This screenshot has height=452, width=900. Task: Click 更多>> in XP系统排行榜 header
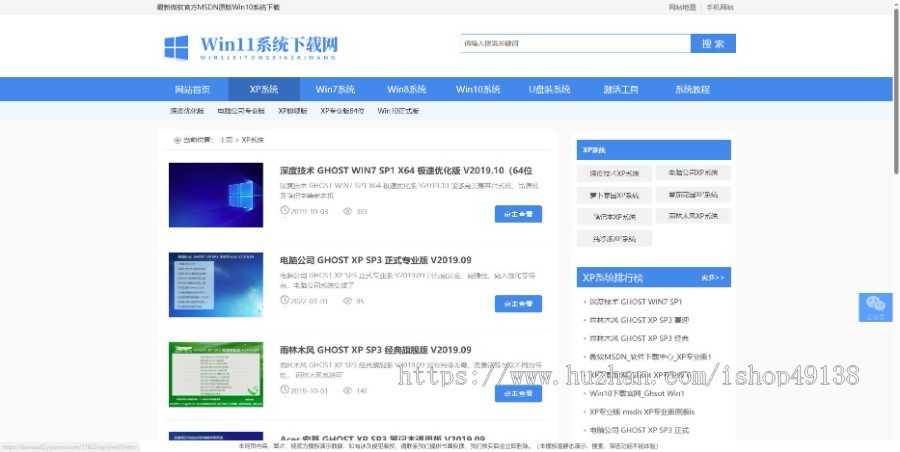(x=712, y=278)
